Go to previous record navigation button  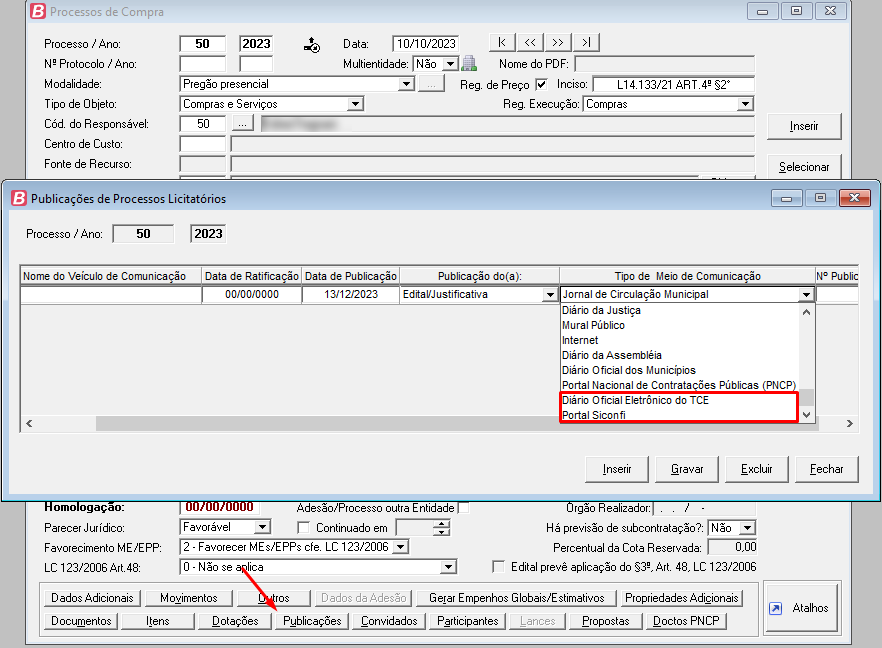pos(530,43)
